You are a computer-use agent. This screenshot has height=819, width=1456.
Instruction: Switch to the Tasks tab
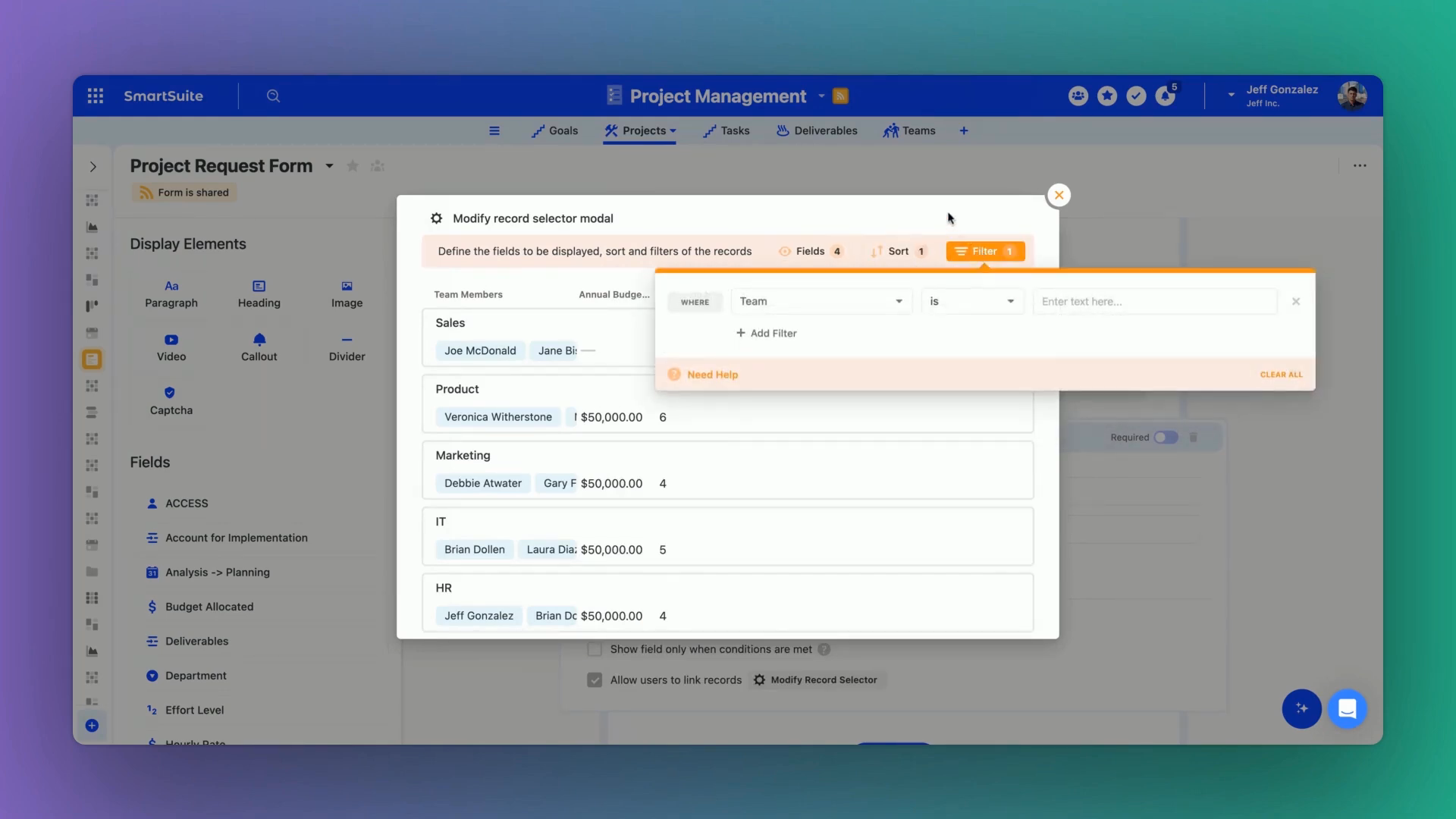pos(726,131)
